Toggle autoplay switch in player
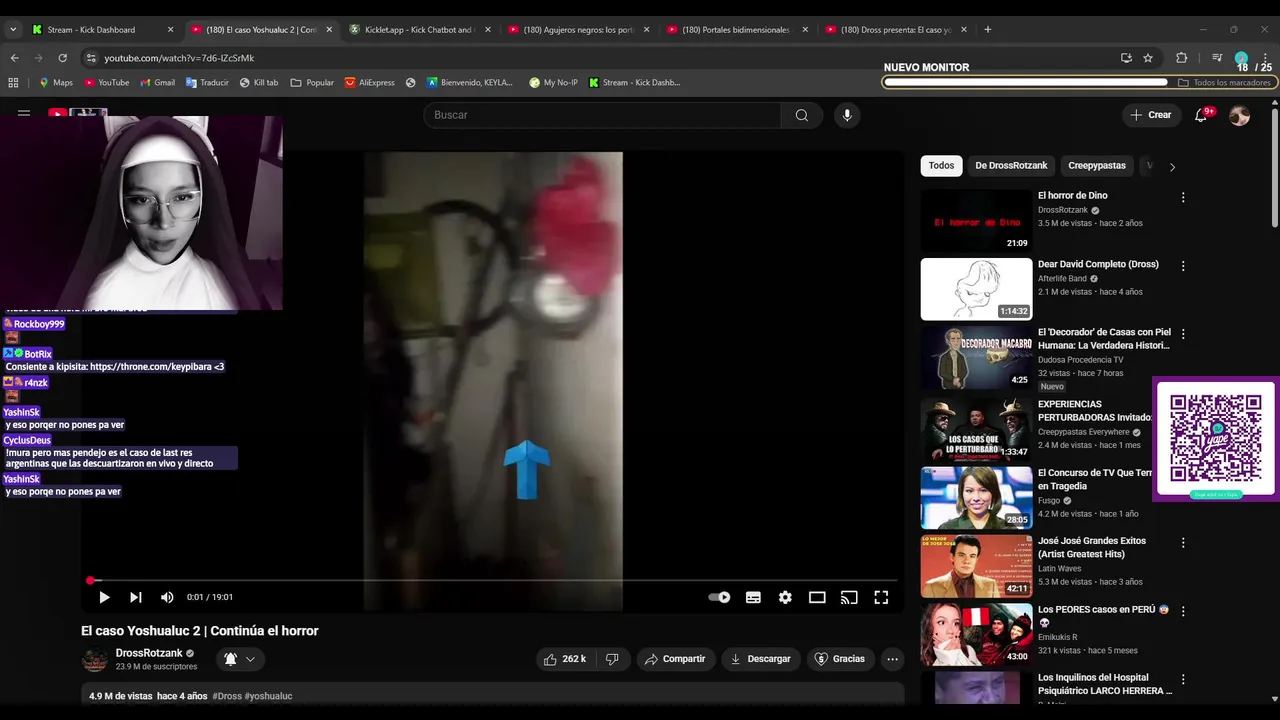Image resolution: width=1280 pixels, height=720 pixels. (x=719, y=597)
